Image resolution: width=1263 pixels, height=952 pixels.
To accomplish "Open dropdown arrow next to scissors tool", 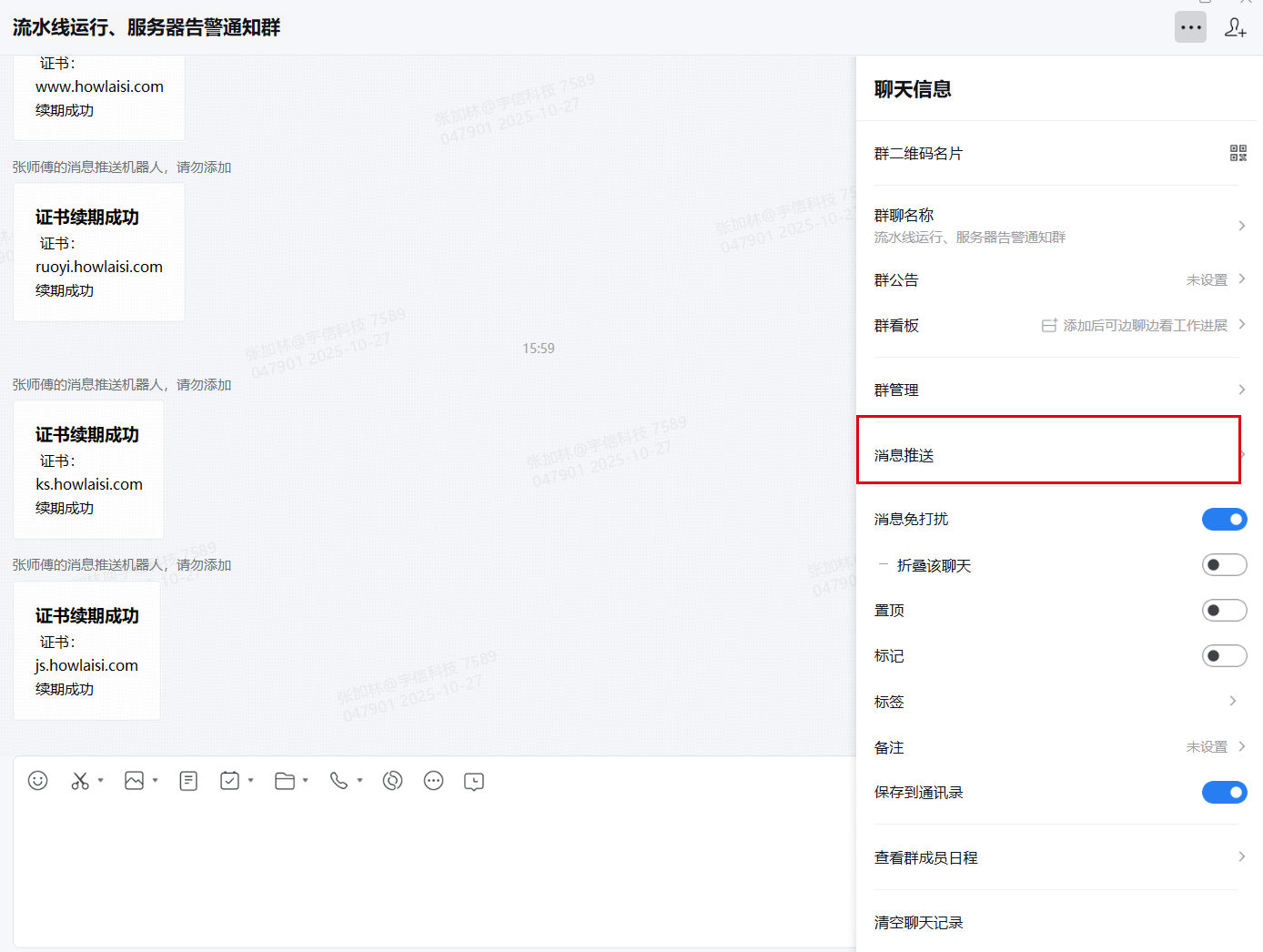I will click(x=101, y=781).
